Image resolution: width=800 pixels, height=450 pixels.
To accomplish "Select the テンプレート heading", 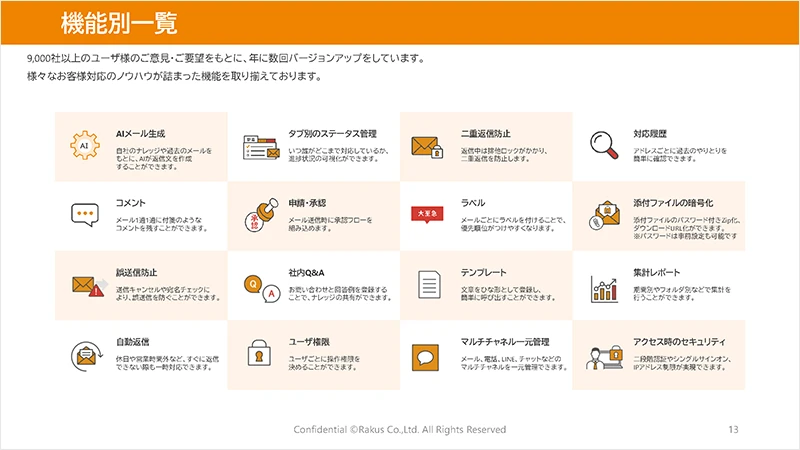I will pos(484,272).
